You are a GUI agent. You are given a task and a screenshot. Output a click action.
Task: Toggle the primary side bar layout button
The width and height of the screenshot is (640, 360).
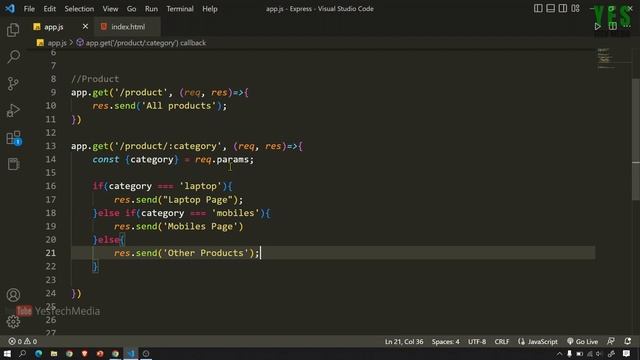point(538,8)
